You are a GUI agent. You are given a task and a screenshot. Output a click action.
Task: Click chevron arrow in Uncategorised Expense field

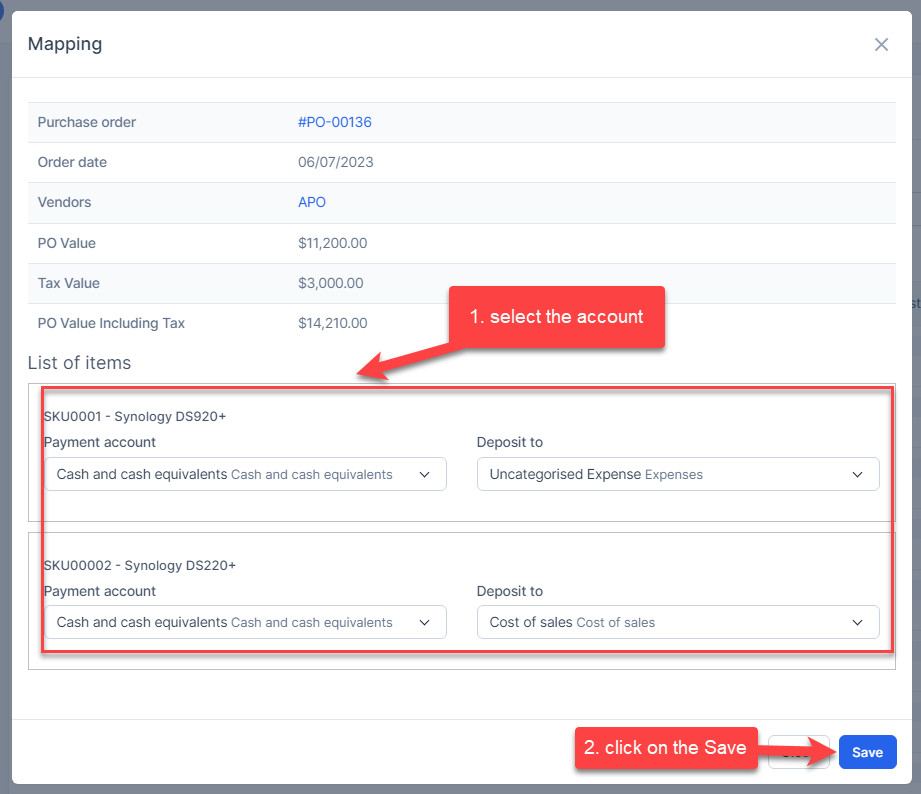(857, 474)
